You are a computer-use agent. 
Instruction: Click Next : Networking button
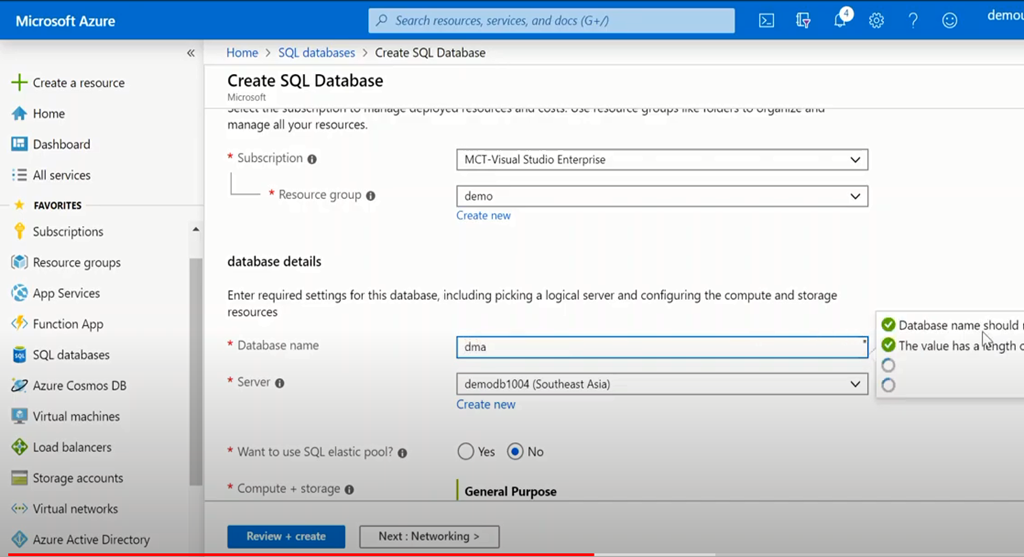429,536
